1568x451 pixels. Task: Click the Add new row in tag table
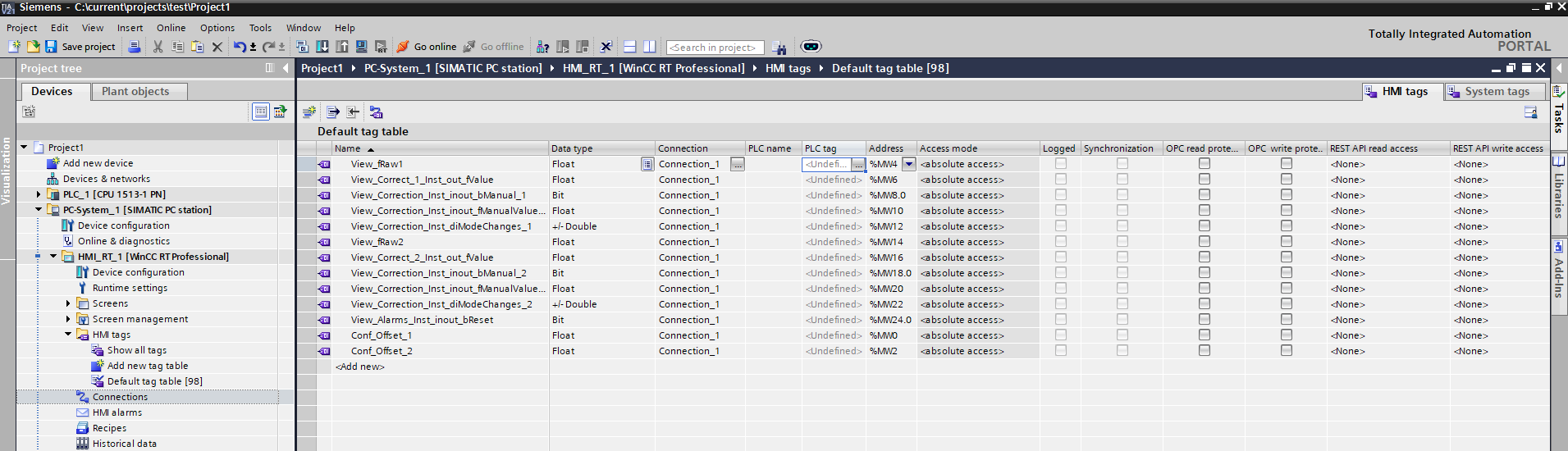[x=359, y=367]
